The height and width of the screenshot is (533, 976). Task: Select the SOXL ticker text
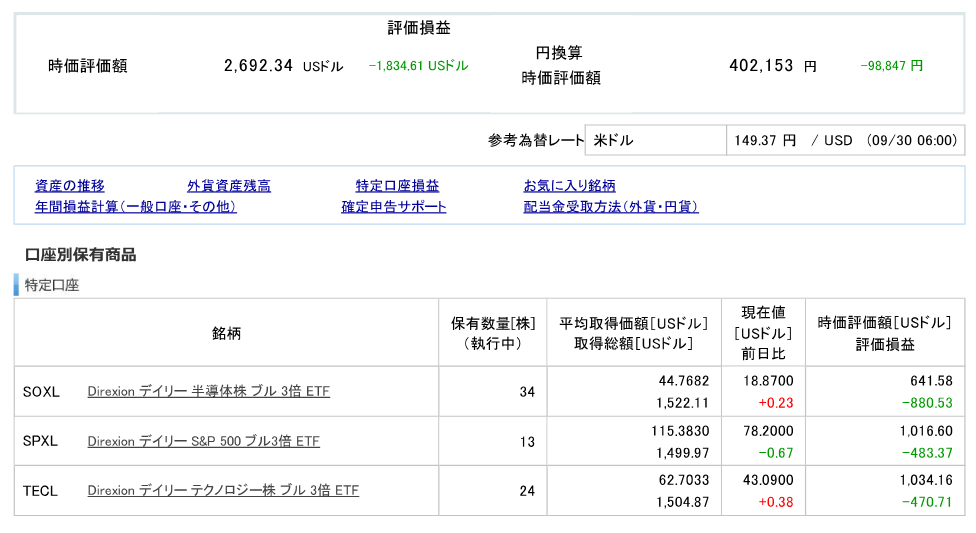coord(41,392)
